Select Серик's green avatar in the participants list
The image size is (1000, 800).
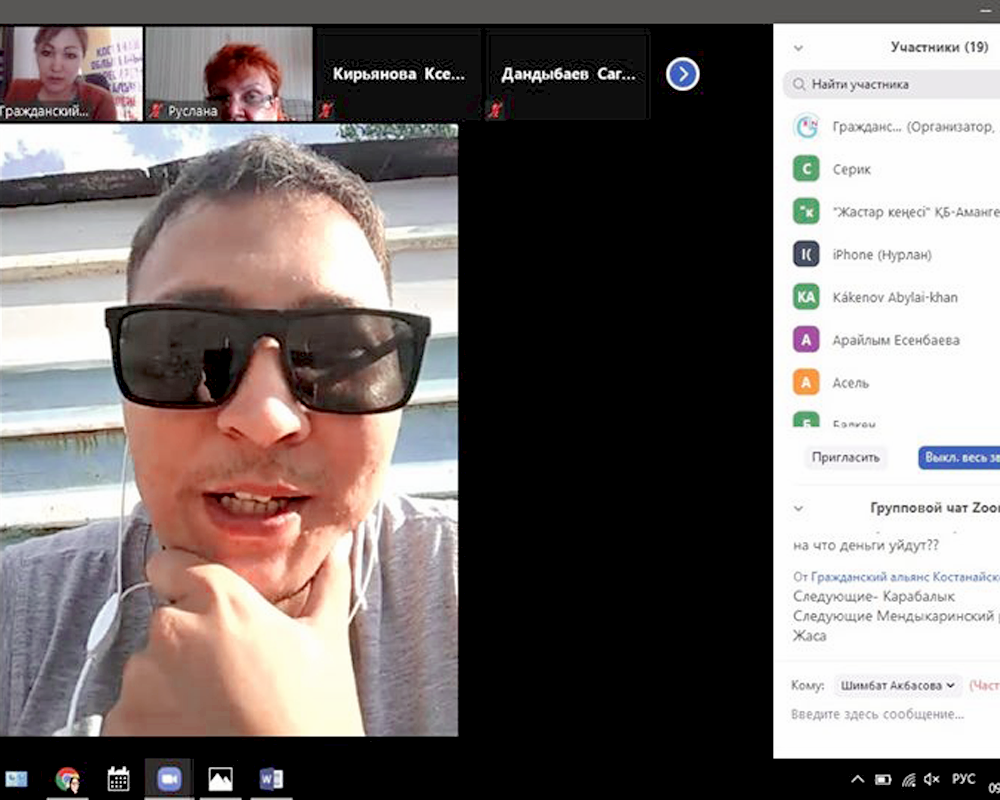[x=806, y=170]
